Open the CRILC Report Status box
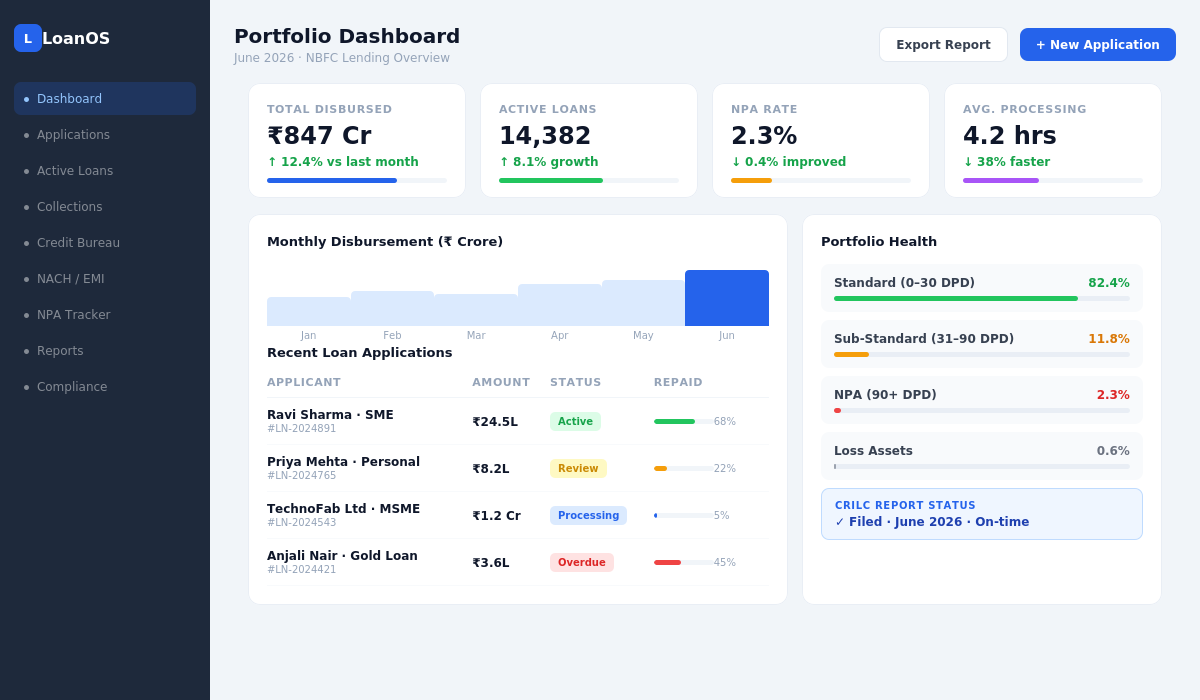 coord(982,514)
